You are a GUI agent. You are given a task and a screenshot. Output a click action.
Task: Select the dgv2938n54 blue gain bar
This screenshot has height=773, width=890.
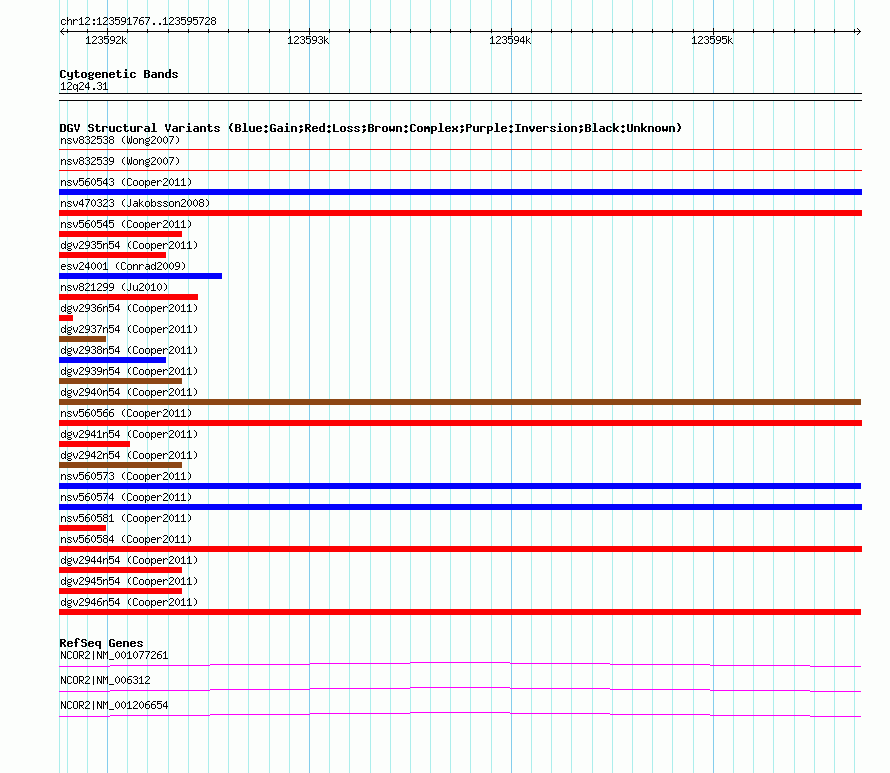[x=112, y=360]
